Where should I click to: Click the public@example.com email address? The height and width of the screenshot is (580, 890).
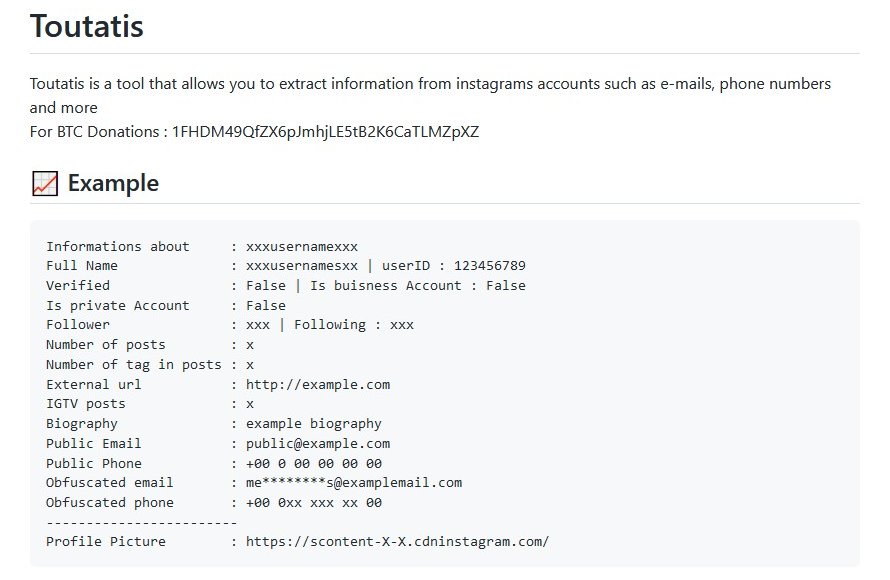coord(318,443)
